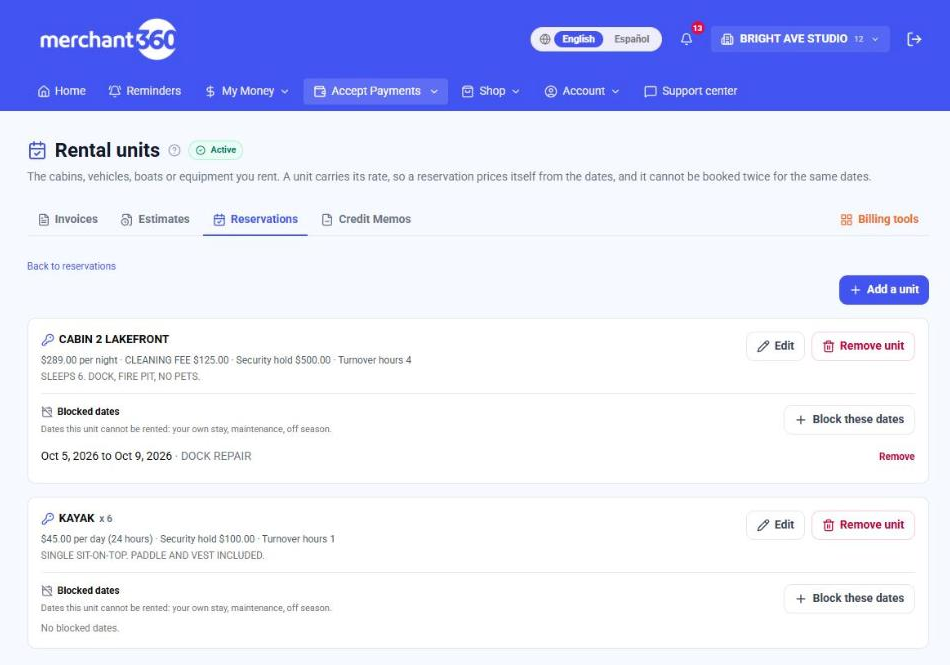The width and height of the screenshot is (950, 665).
Task: Edit the KAYAK unit
Action: 775,525
